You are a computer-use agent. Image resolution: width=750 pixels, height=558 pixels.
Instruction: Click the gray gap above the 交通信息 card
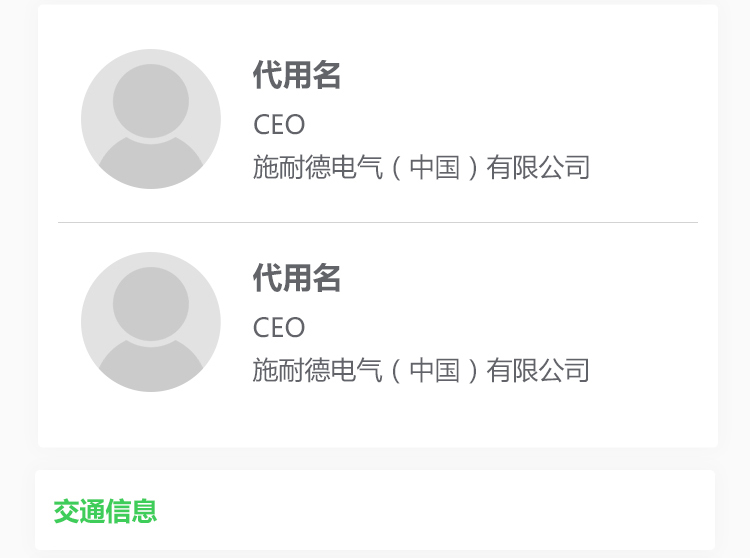(375, 459)
